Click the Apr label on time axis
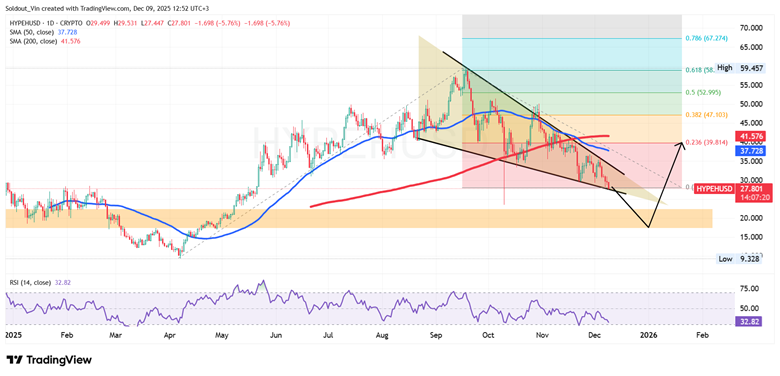This screenshot has height=376, width=780. pyautogui.click(x=169, y=336)
